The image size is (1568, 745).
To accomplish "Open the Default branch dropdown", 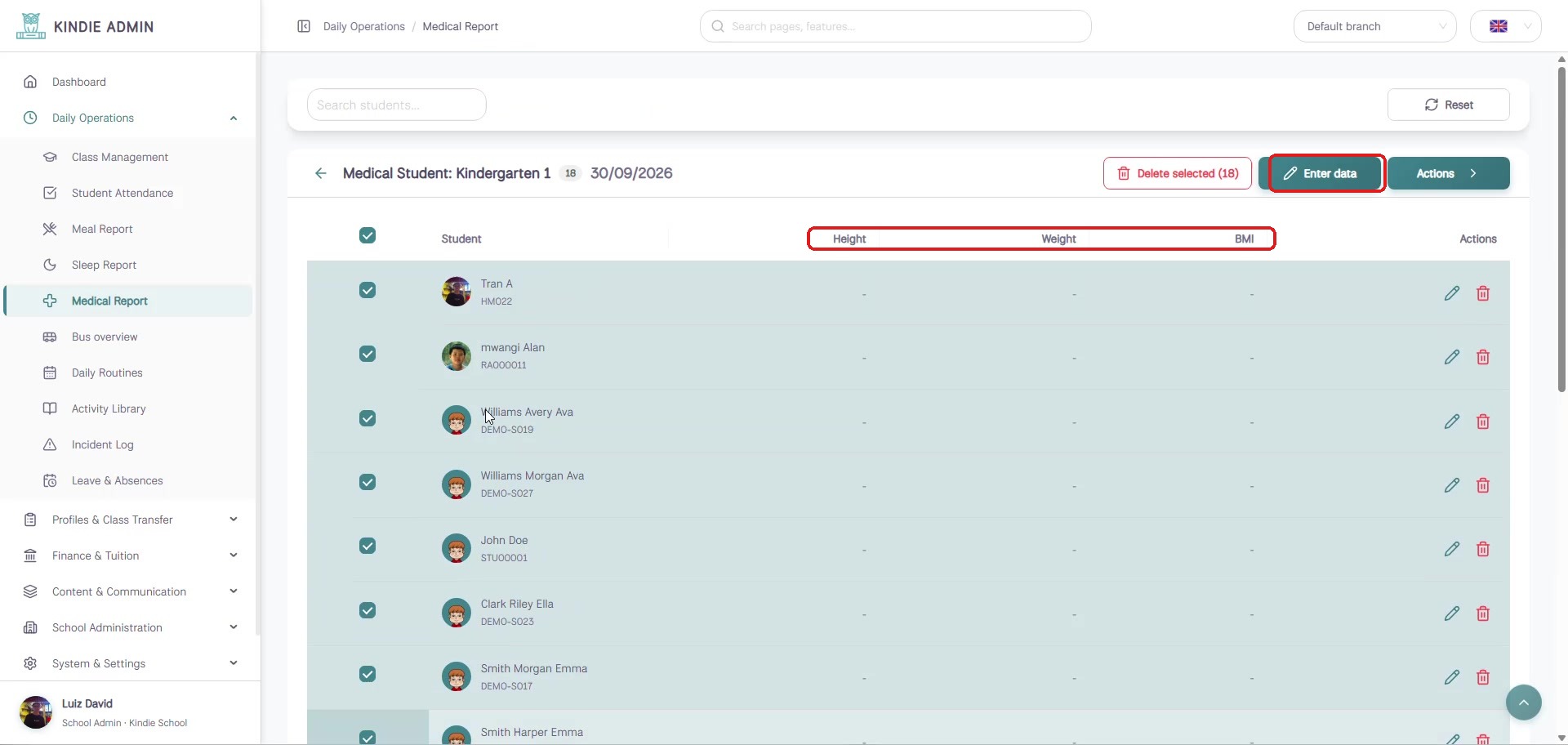I will pos(1374,26).
